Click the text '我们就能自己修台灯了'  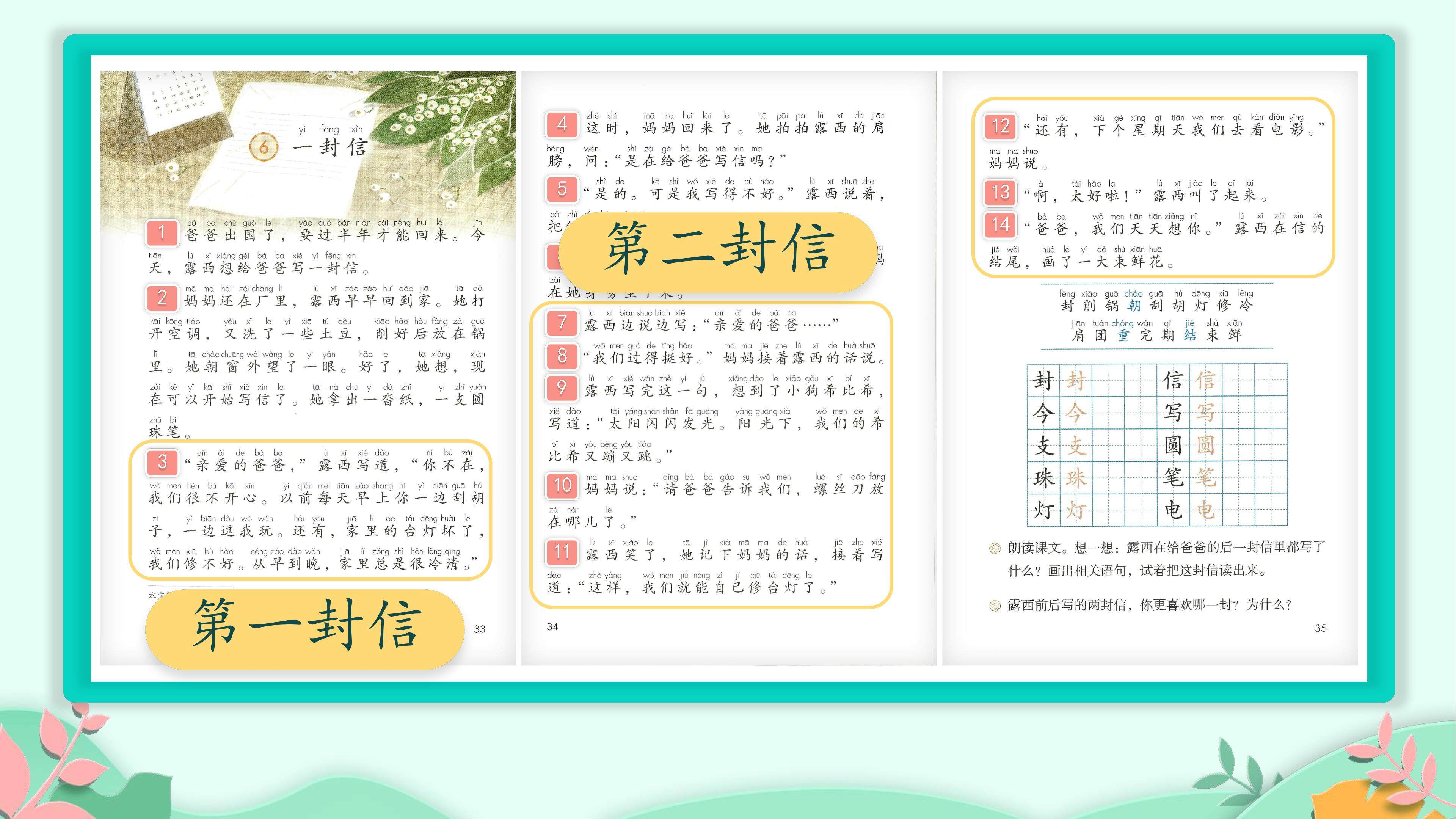tap(729, 588)
